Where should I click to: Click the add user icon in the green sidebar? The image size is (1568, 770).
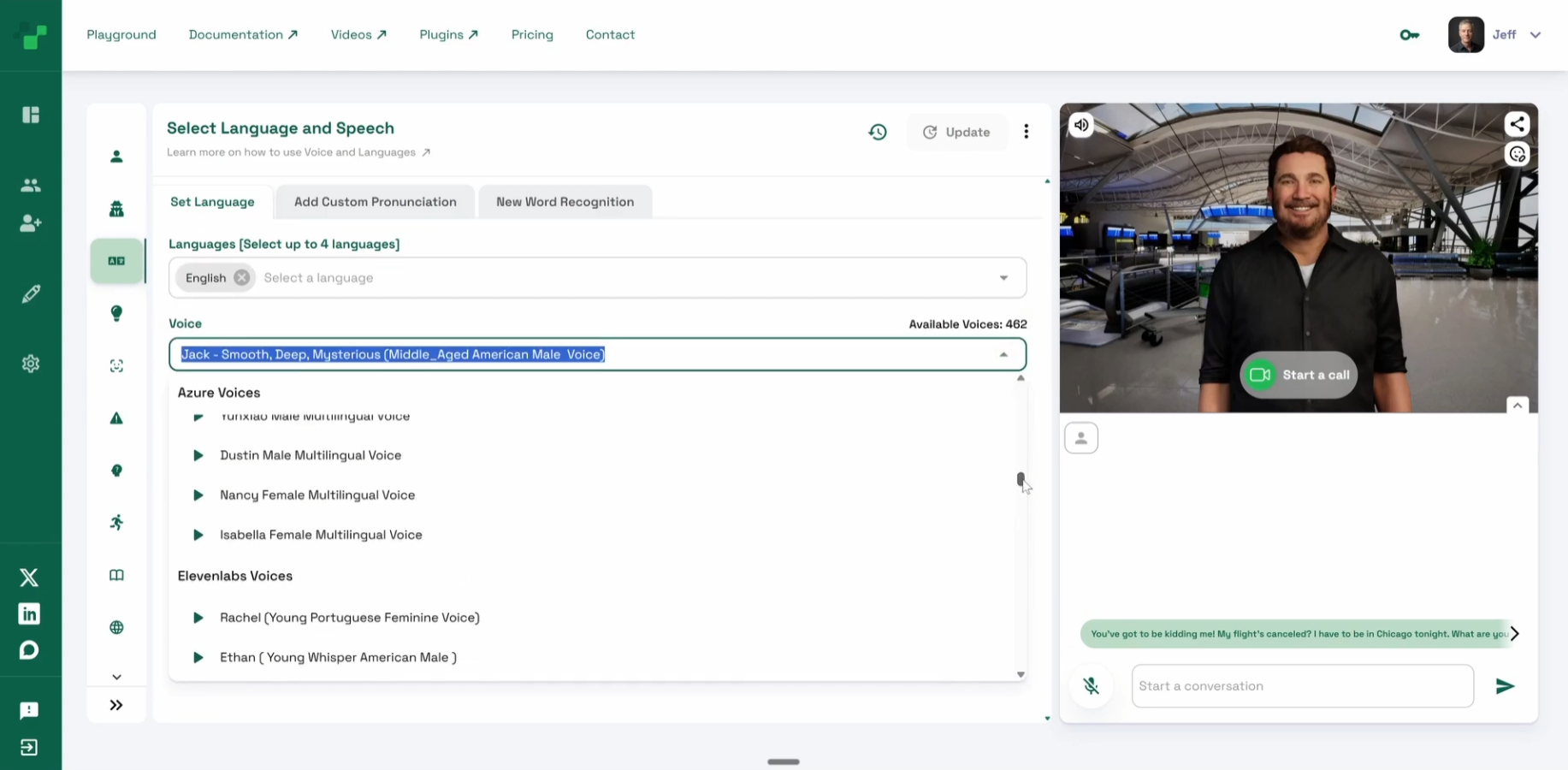(x=31, y=223)
